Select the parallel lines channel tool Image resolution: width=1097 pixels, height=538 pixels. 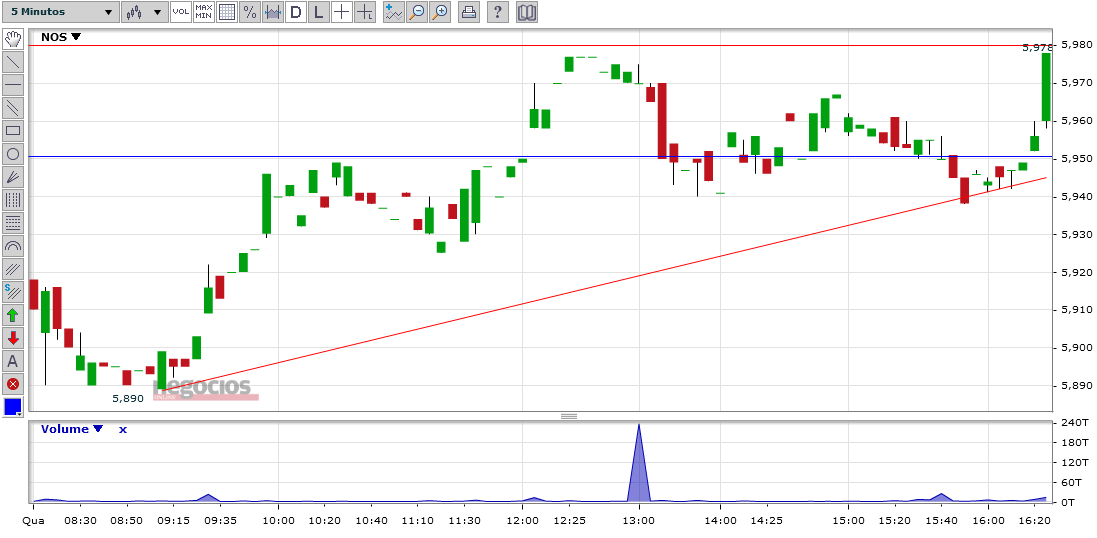[13, 108]
